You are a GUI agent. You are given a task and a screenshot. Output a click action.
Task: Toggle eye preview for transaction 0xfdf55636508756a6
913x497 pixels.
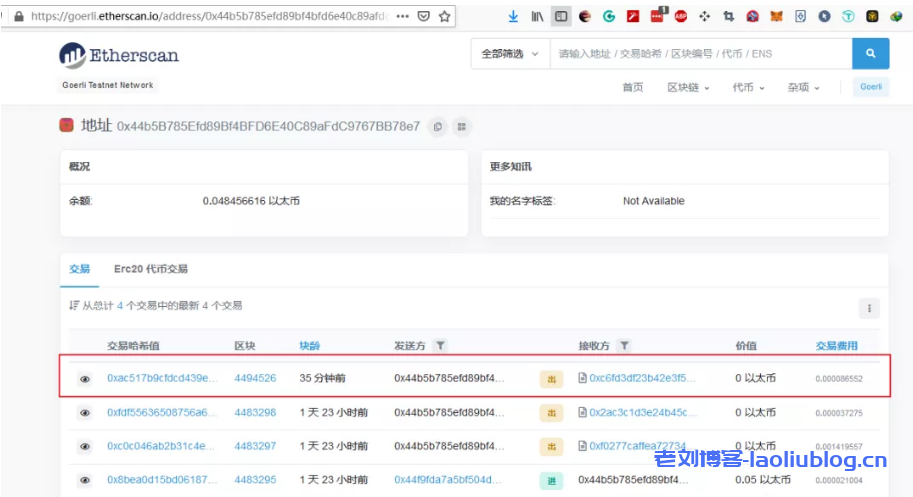click(85, 412)
